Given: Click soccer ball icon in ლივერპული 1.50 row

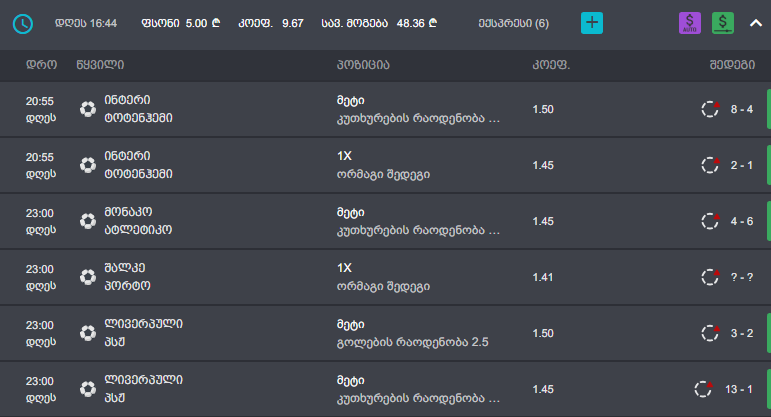Looking at the screenshot, I should tap(88, 333).
